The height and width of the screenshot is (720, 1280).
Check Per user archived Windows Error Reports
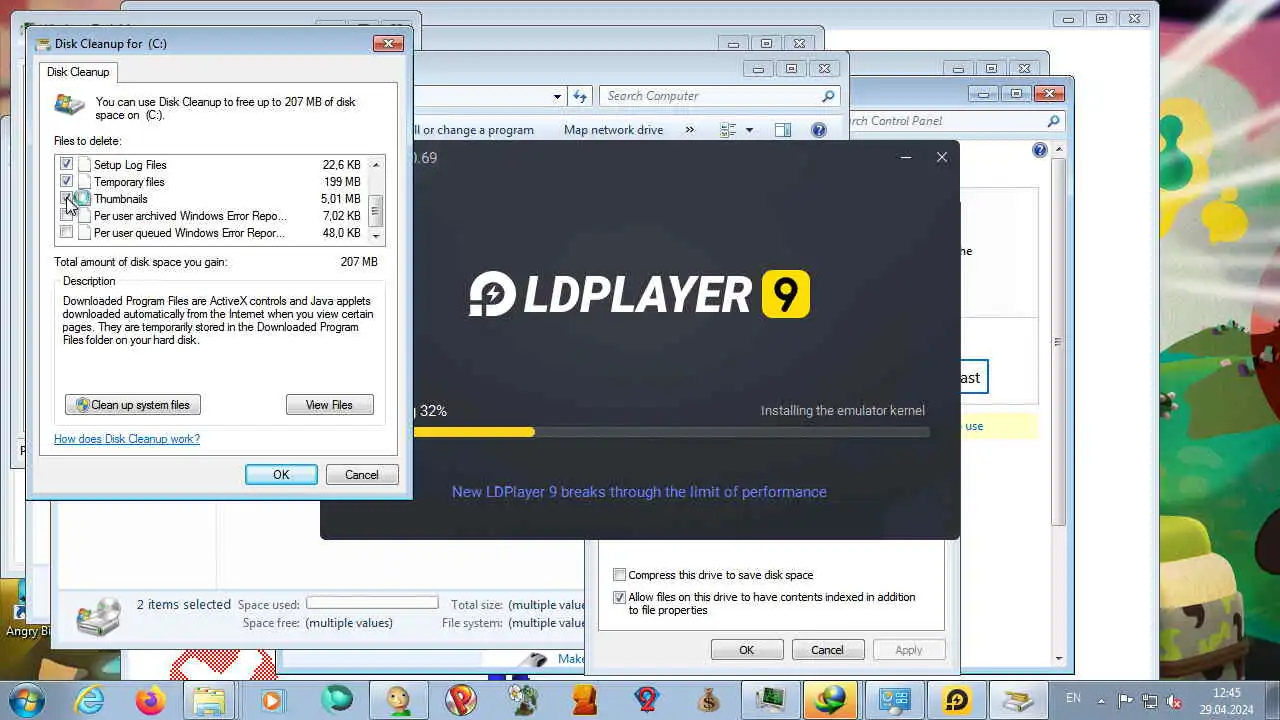pyautogui.click(x=66, y=215)
